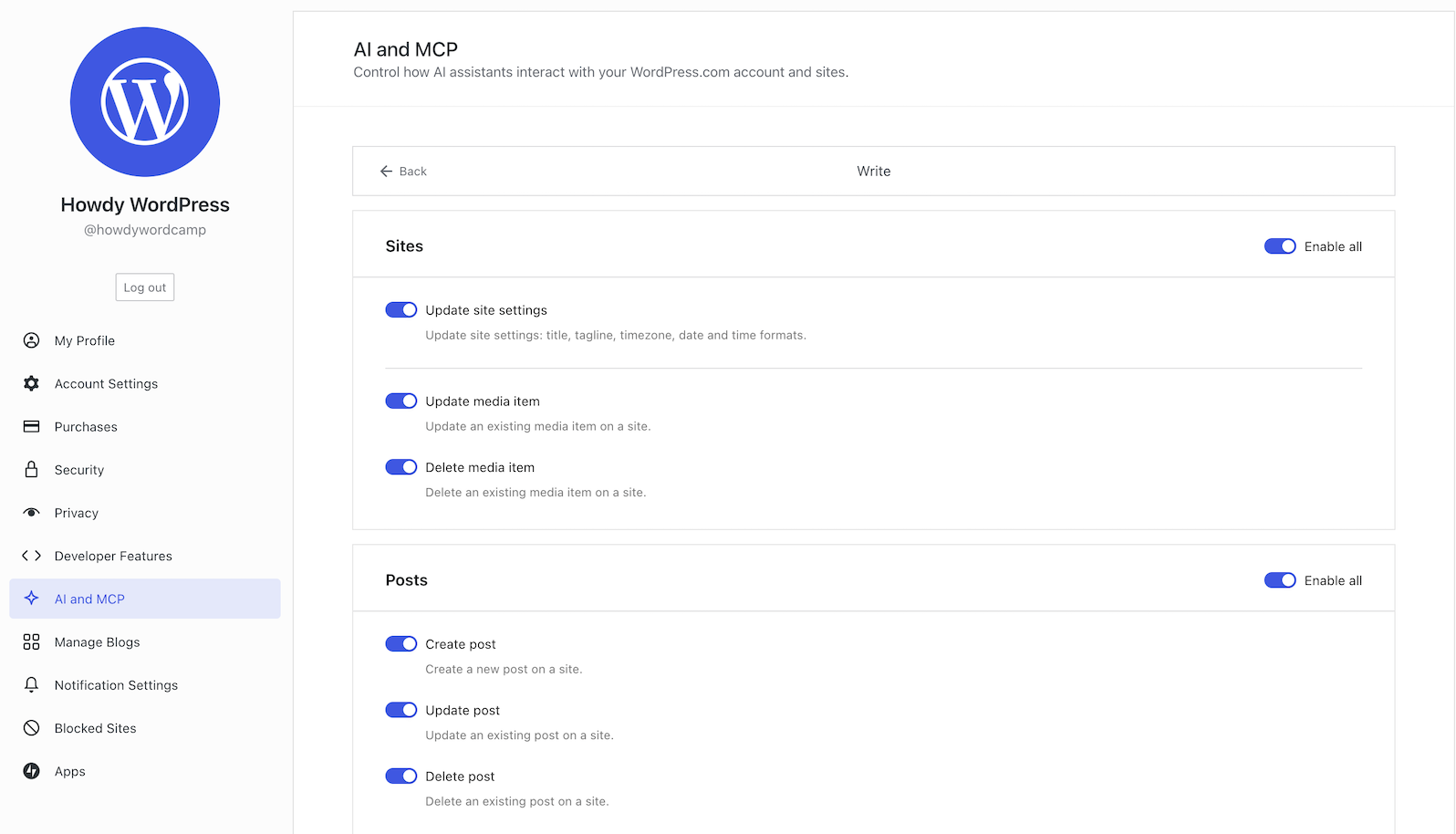The width and height of the screenshot is (1456, 834).
Task: Open Privacy settings page
Action: tap(145, 512)
